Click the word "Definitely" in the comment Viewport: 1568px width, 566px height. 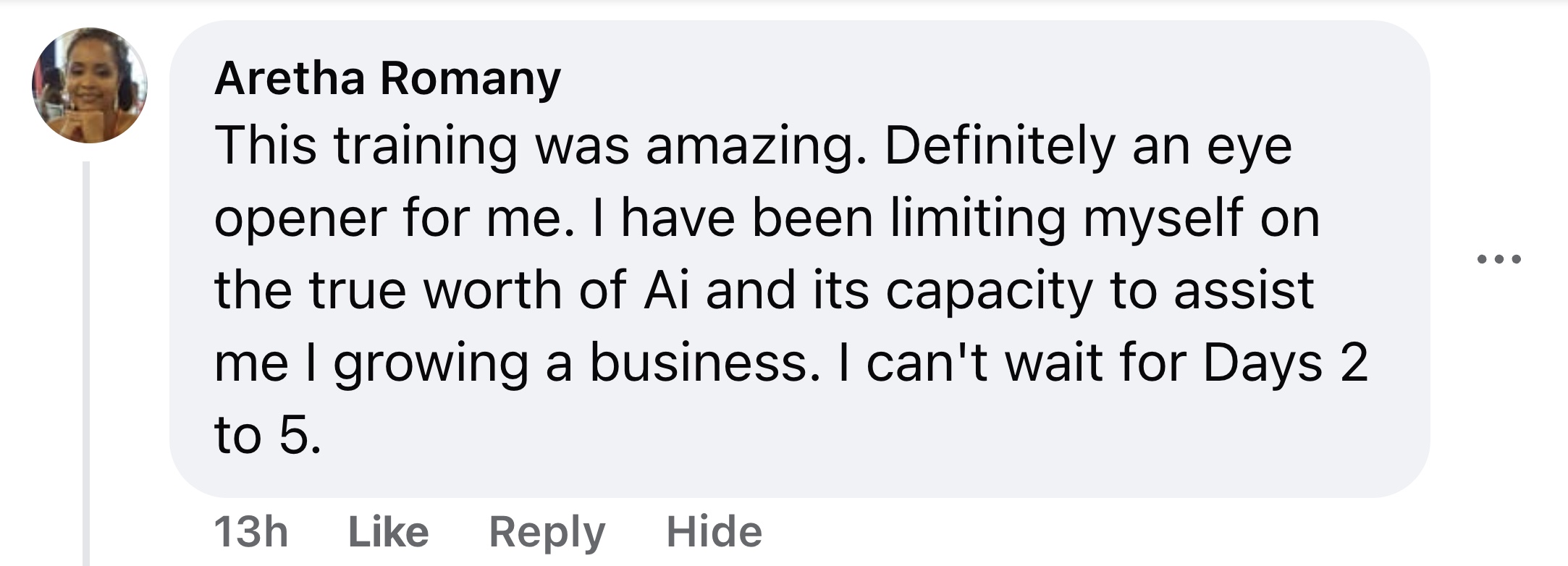[x=999, y=146]
